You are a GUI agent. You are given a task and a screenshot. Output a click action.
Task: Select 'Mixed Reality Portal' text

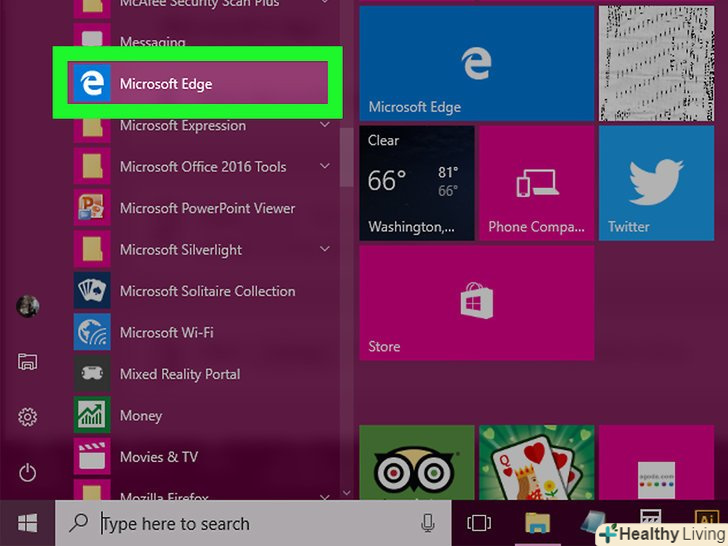pyautogui.click(x=180, y=374)
